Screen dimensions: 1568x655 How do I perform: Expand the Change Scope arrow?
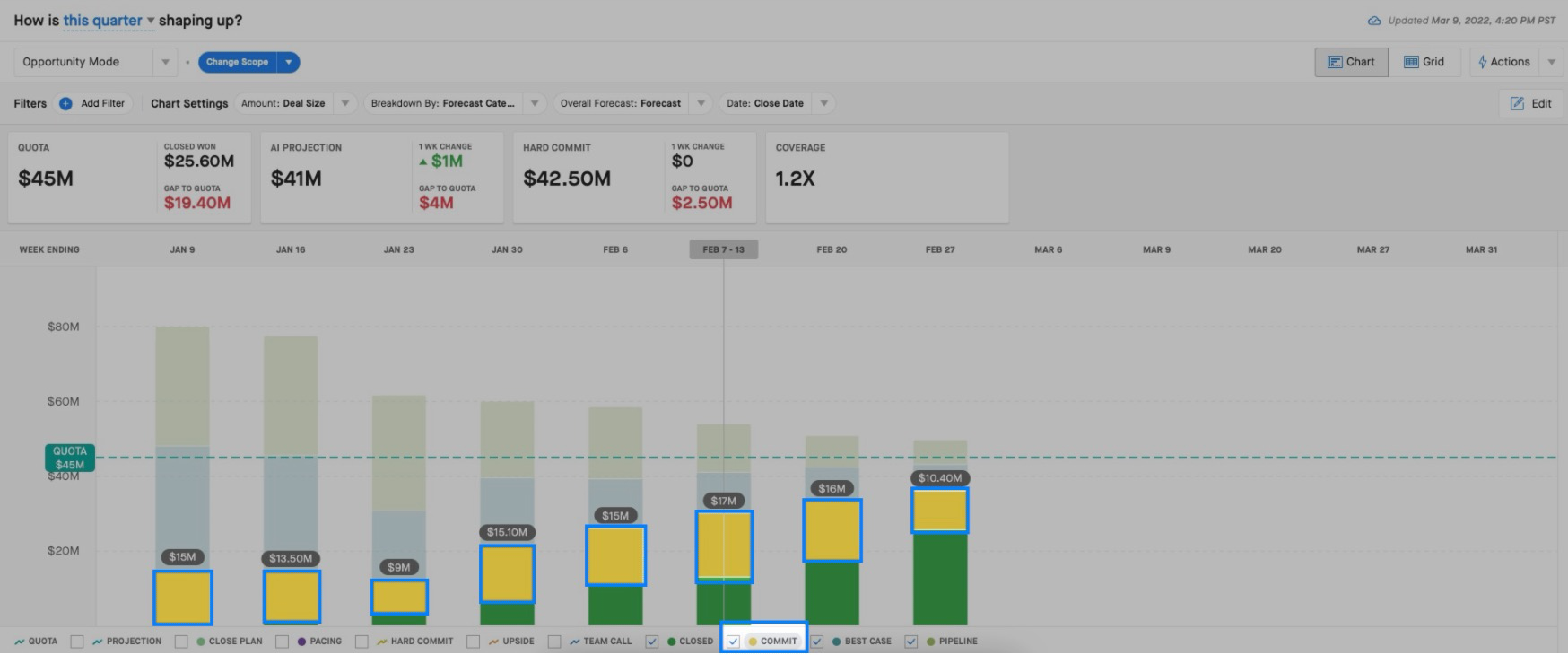288,62
